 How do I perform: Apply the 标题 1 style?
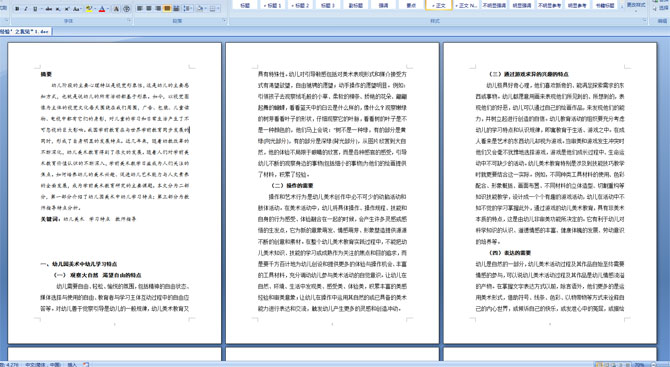coord(272,5)
